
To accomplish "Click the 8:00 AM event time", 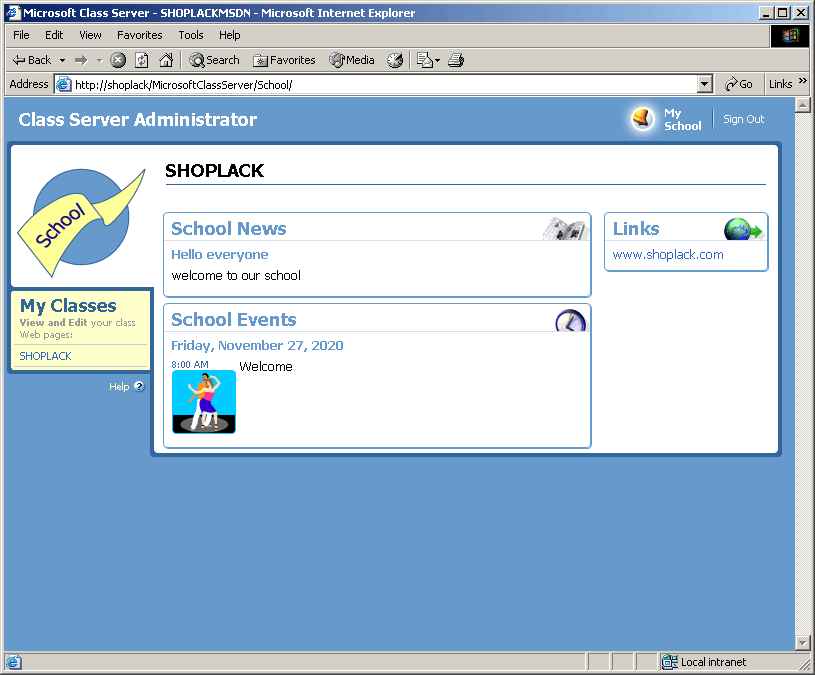I will click(x=190, y=364).
